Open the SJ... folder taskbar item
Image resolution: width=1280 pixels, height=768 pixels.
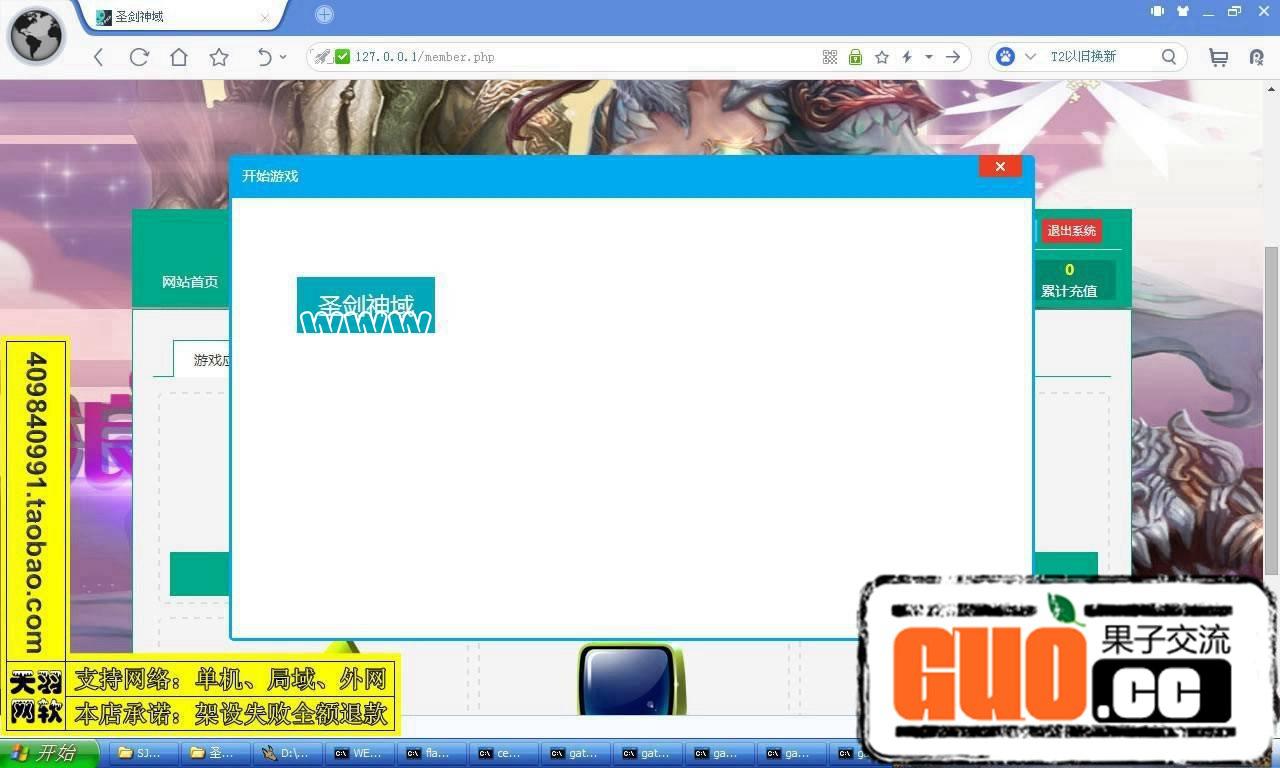[x=144, y=754]
